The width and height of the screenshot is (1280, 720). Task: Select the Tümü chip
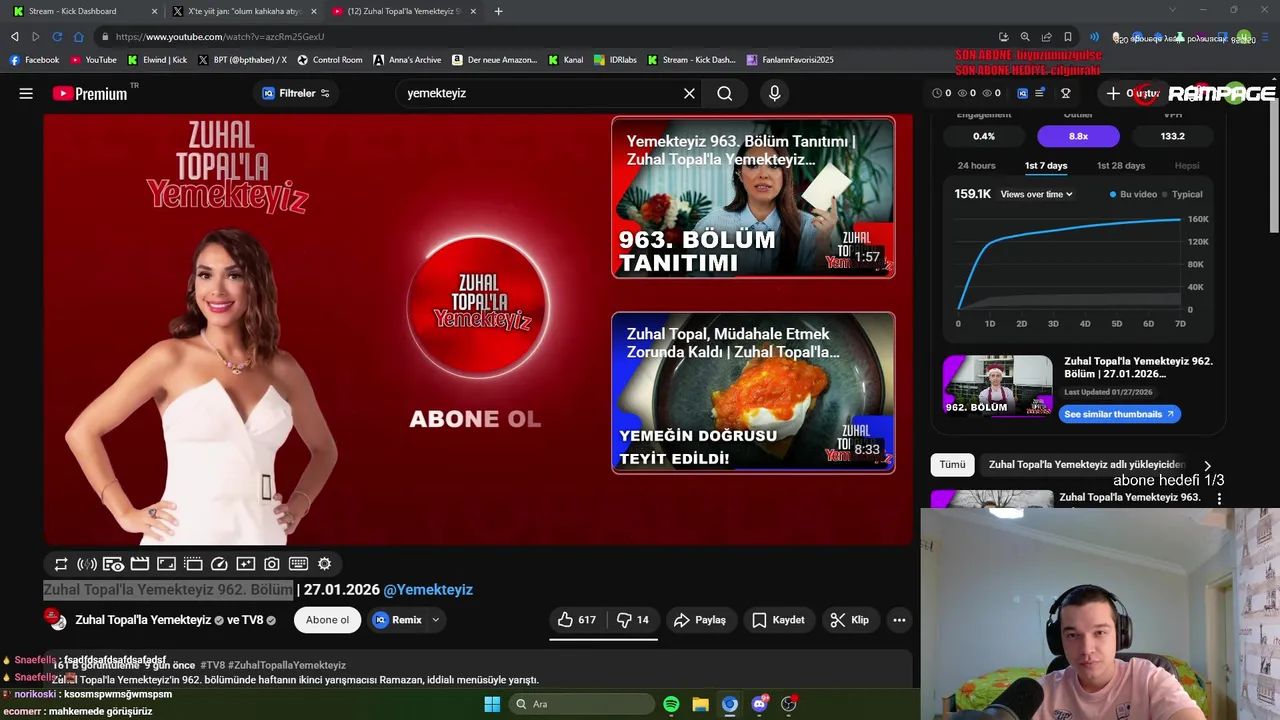952,464
